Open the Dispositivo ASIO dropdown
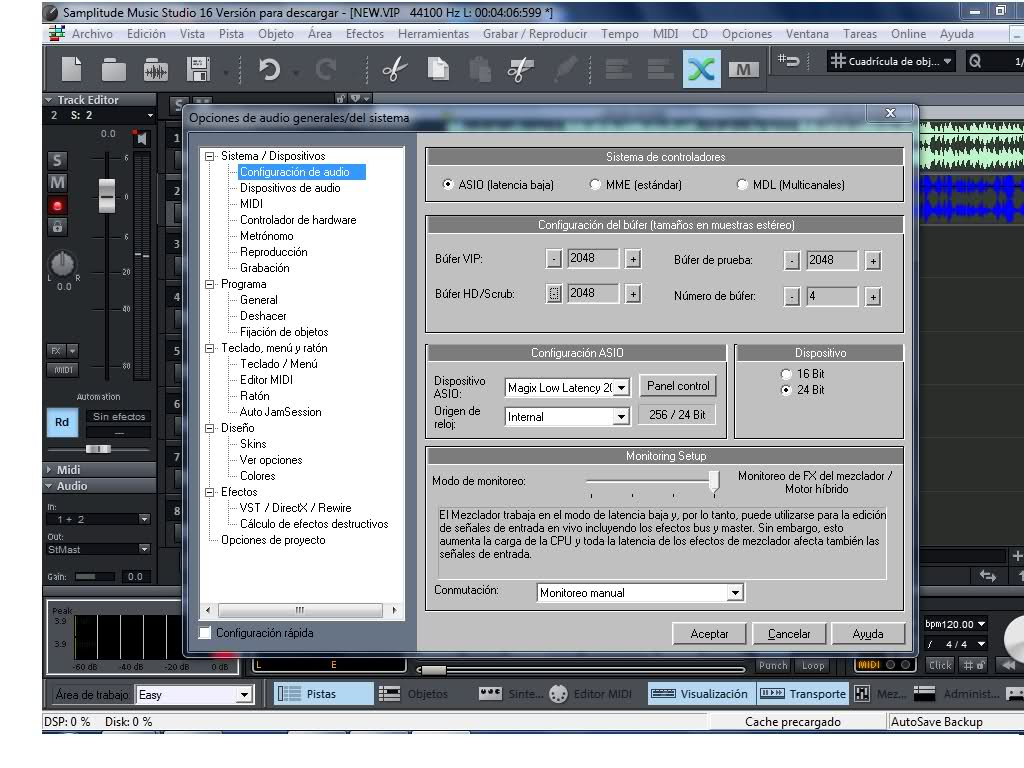 coord(621,388)
